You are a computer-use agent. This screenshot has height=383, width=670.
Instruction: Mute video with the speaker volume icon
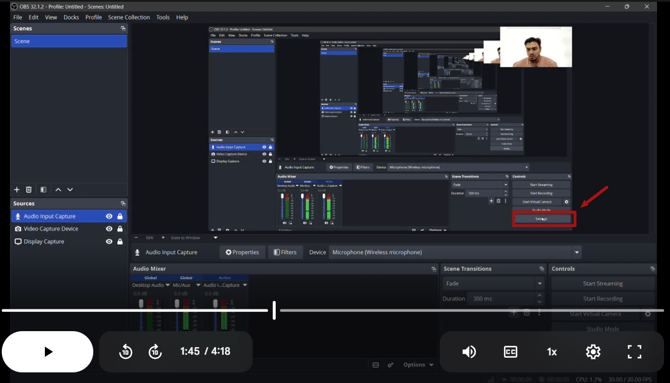click(469, 352)
